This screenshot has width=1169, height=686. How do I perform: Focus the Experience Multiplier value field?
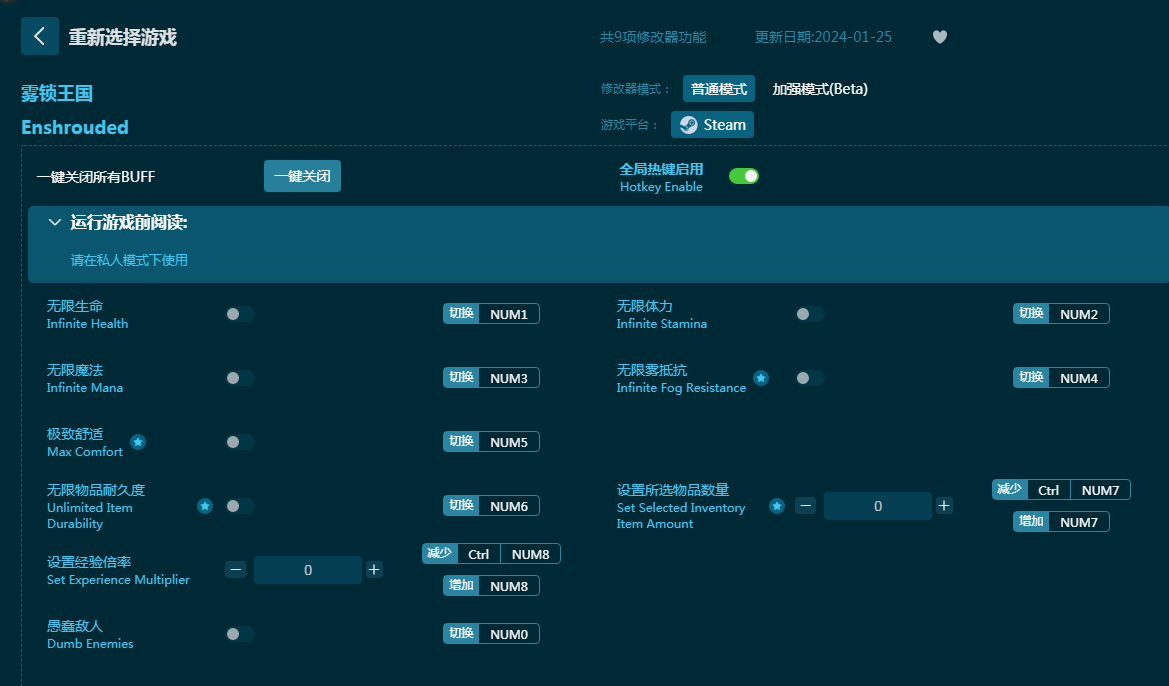[308, 570]
